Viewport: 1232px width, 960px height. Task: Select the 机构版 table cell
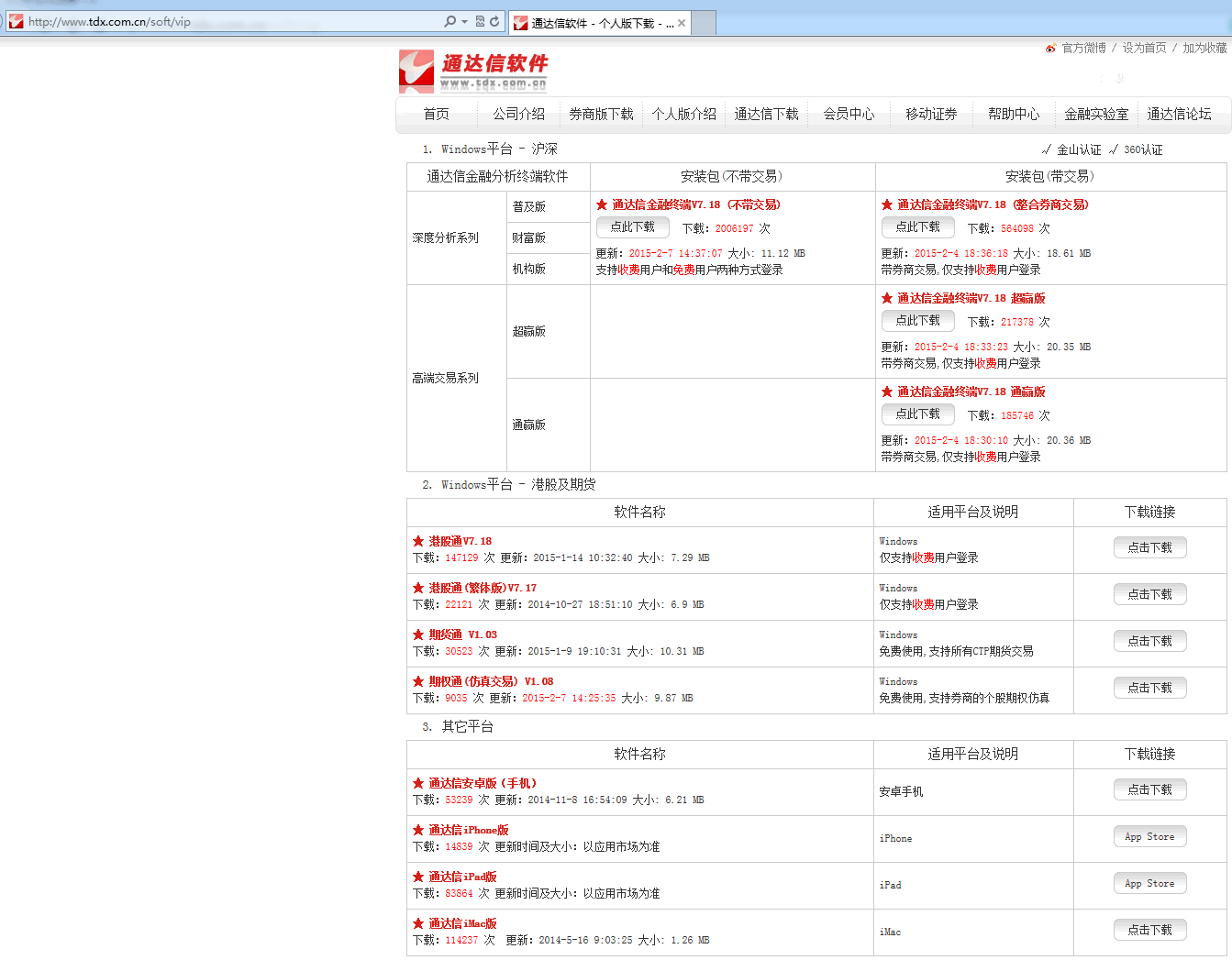tap(548, 269)
